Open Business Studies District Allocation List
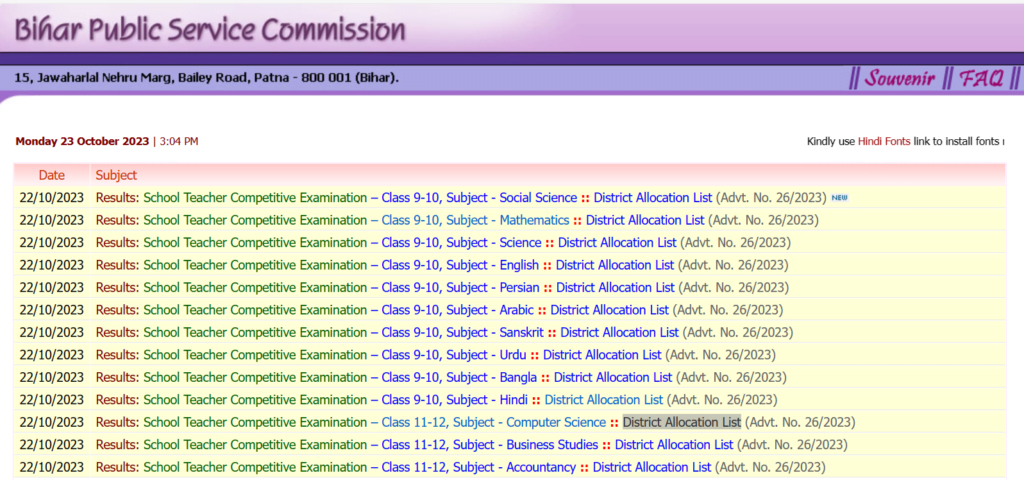1024x480 pixels. coord(674,445)
